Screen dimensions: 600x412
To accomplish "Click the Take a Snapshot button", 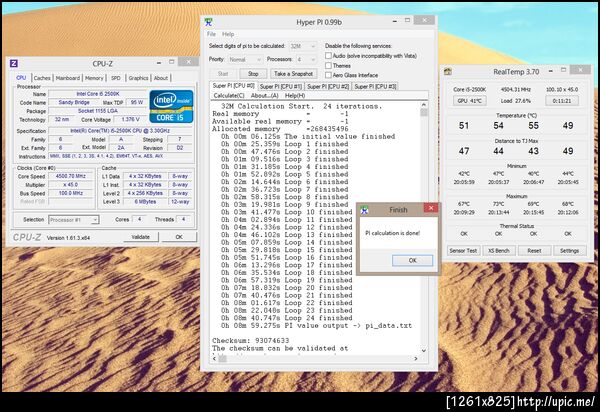I will (x=293, y=73).
